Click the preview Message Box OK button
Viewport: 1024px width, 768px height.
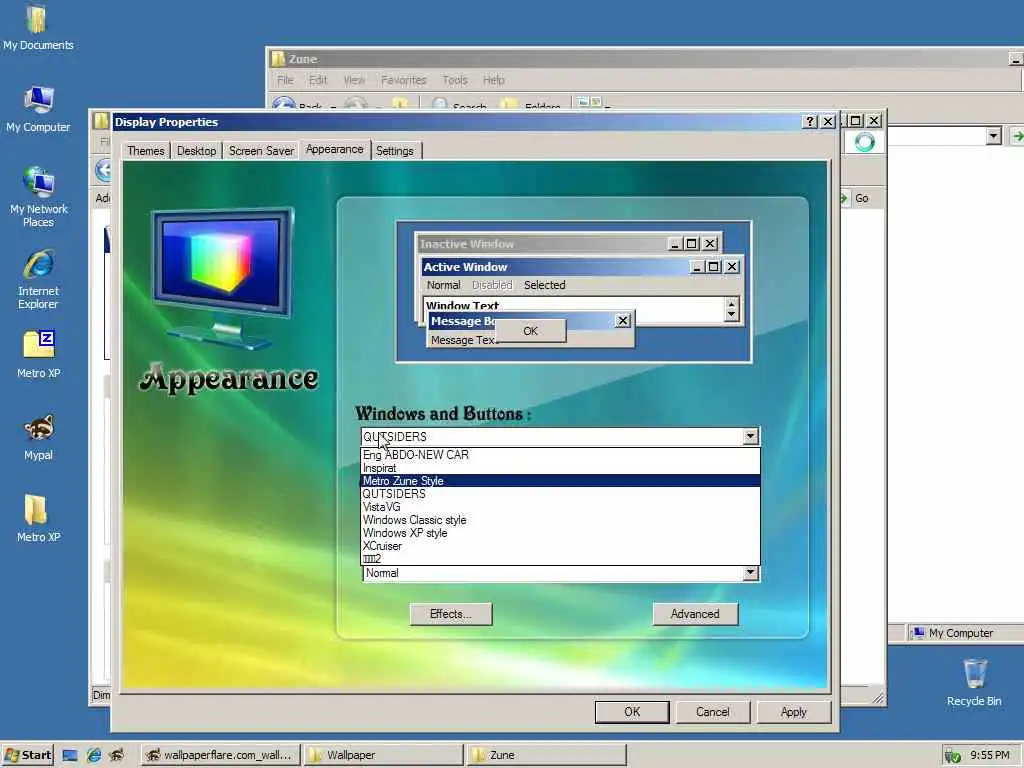(530, 331)
